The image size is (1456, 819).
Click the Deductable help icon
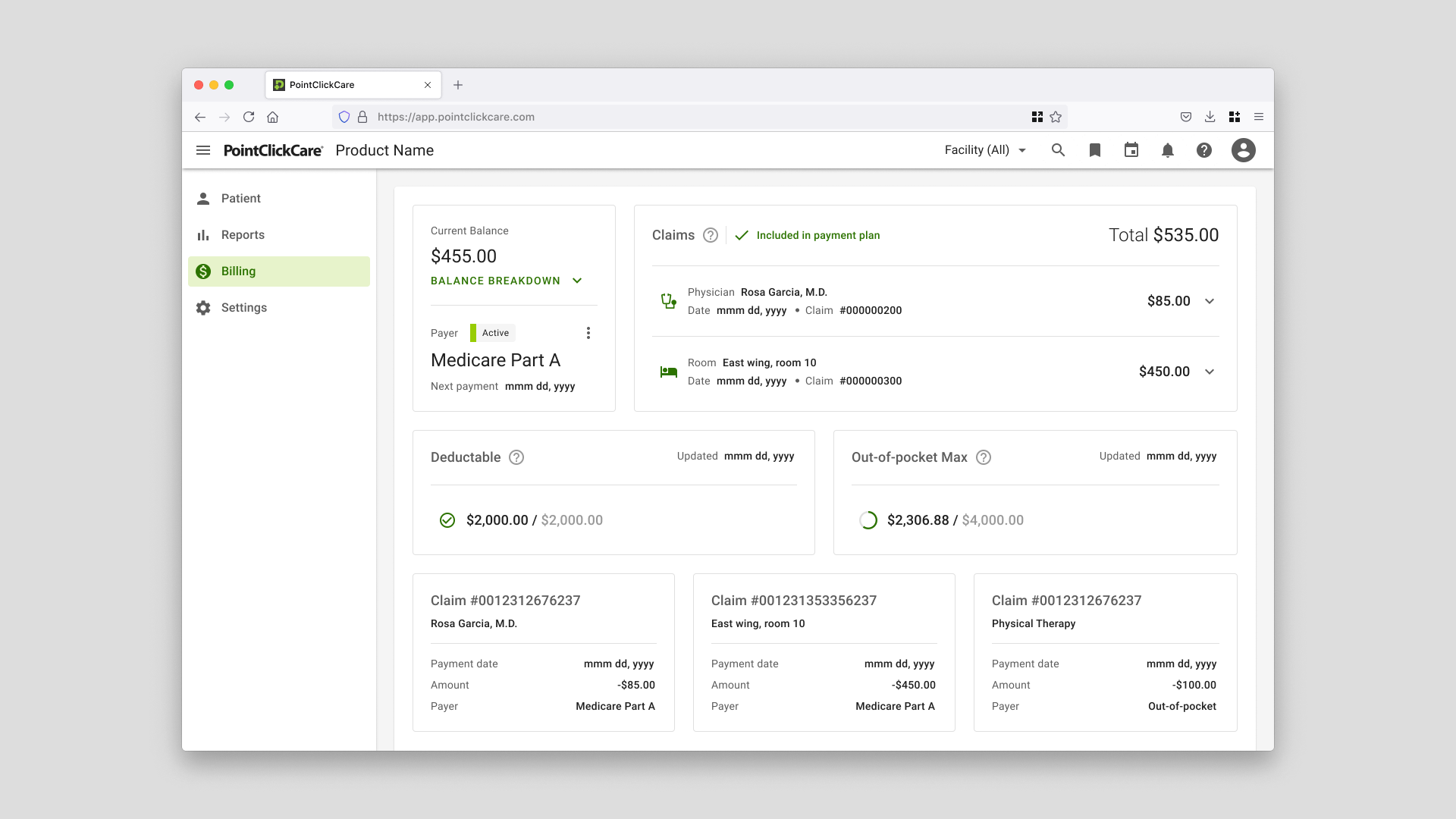coord(516,457)
